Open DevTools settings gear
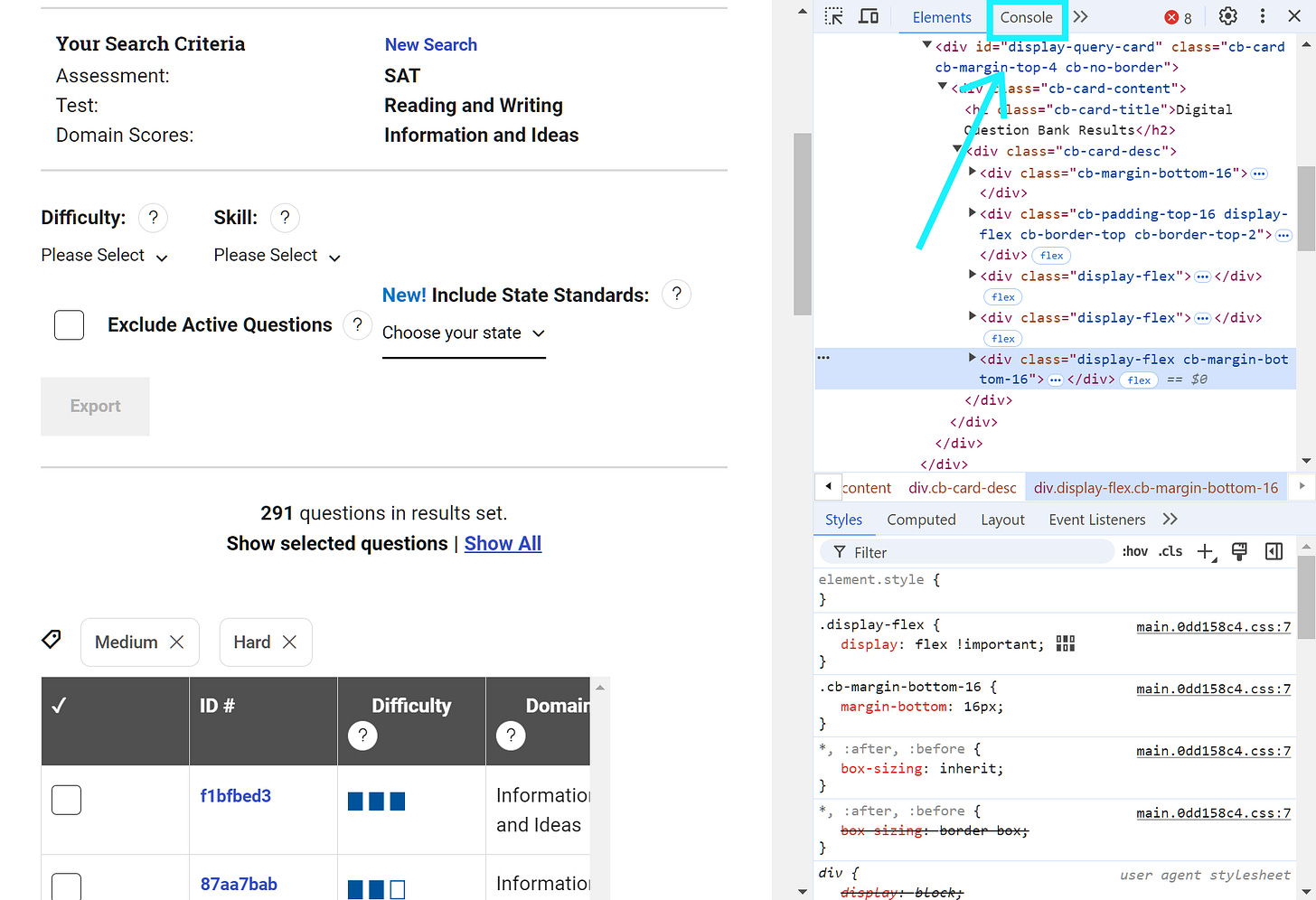This screenshot has height=900, width=1316. 1227,16
